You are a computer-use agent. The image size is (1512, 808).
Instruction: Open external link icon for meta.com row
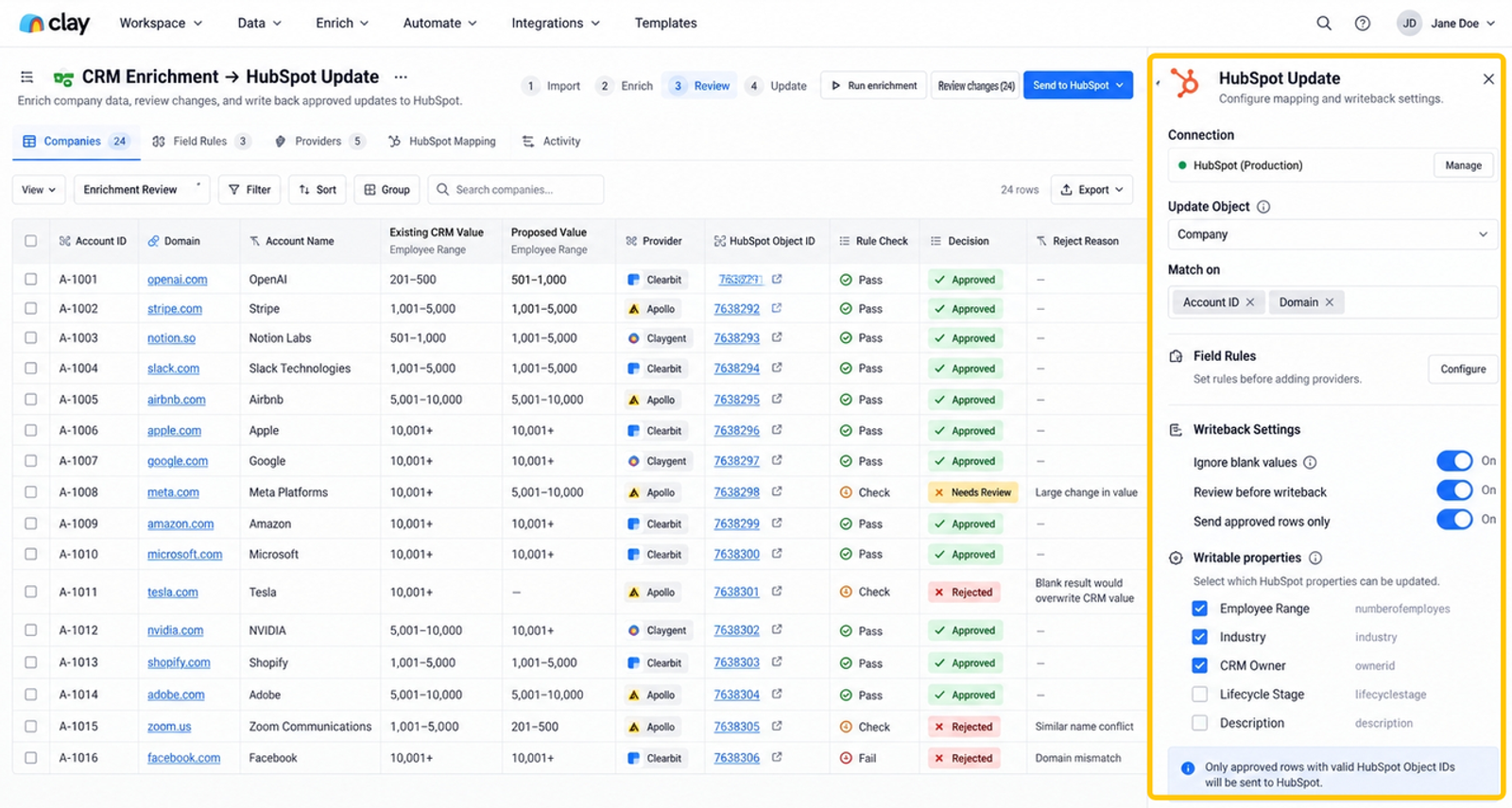click(x=777, y=491)
